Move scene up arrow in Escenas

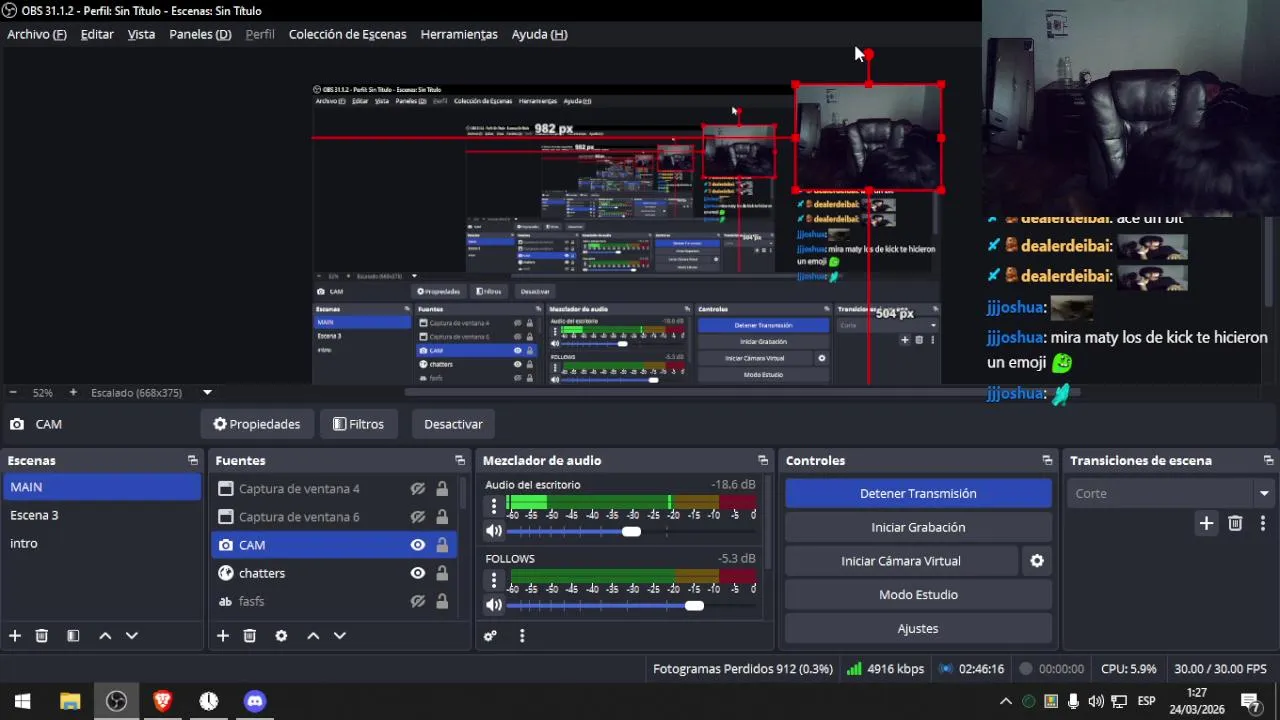[x=105, y=635]
